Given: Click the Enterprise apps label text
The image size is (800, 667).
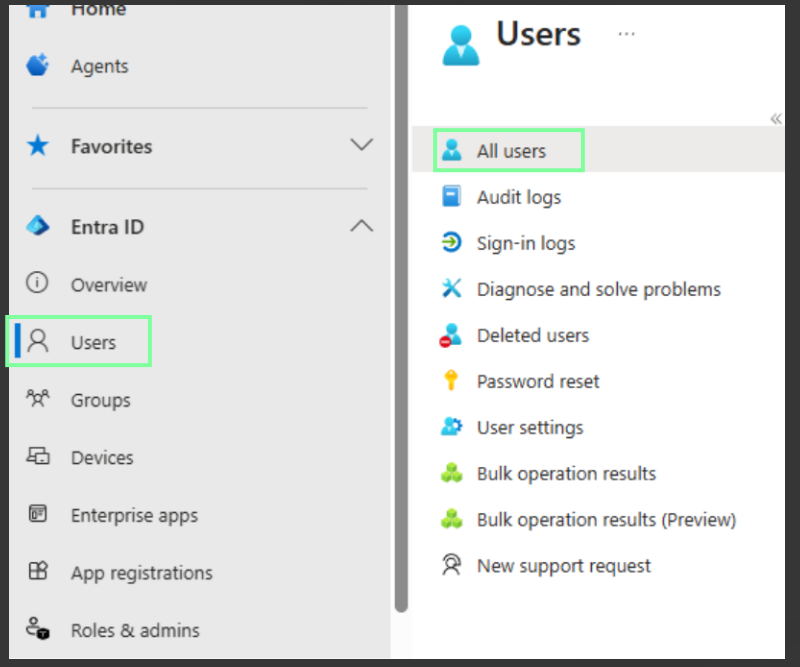Looking at the screenshot, I should point(134,516).
